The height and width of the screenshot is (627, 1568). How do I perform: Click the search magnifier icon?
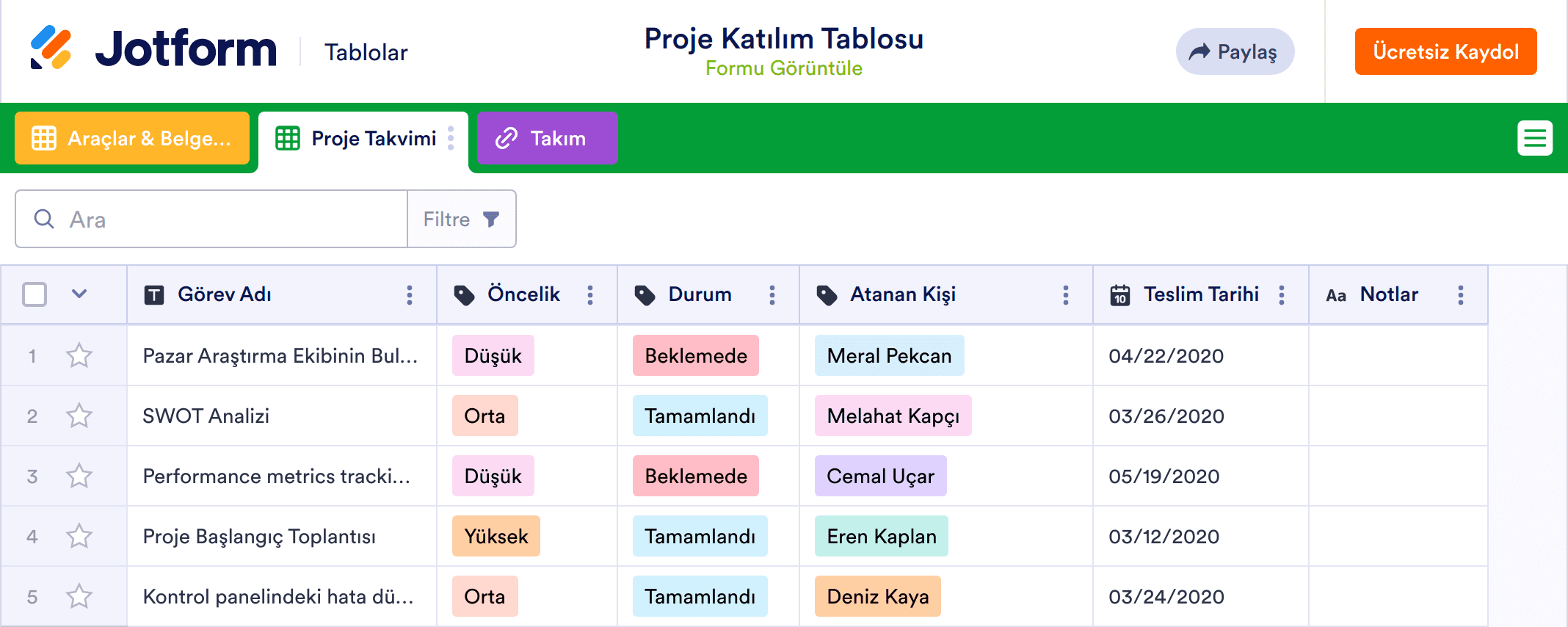44,219
